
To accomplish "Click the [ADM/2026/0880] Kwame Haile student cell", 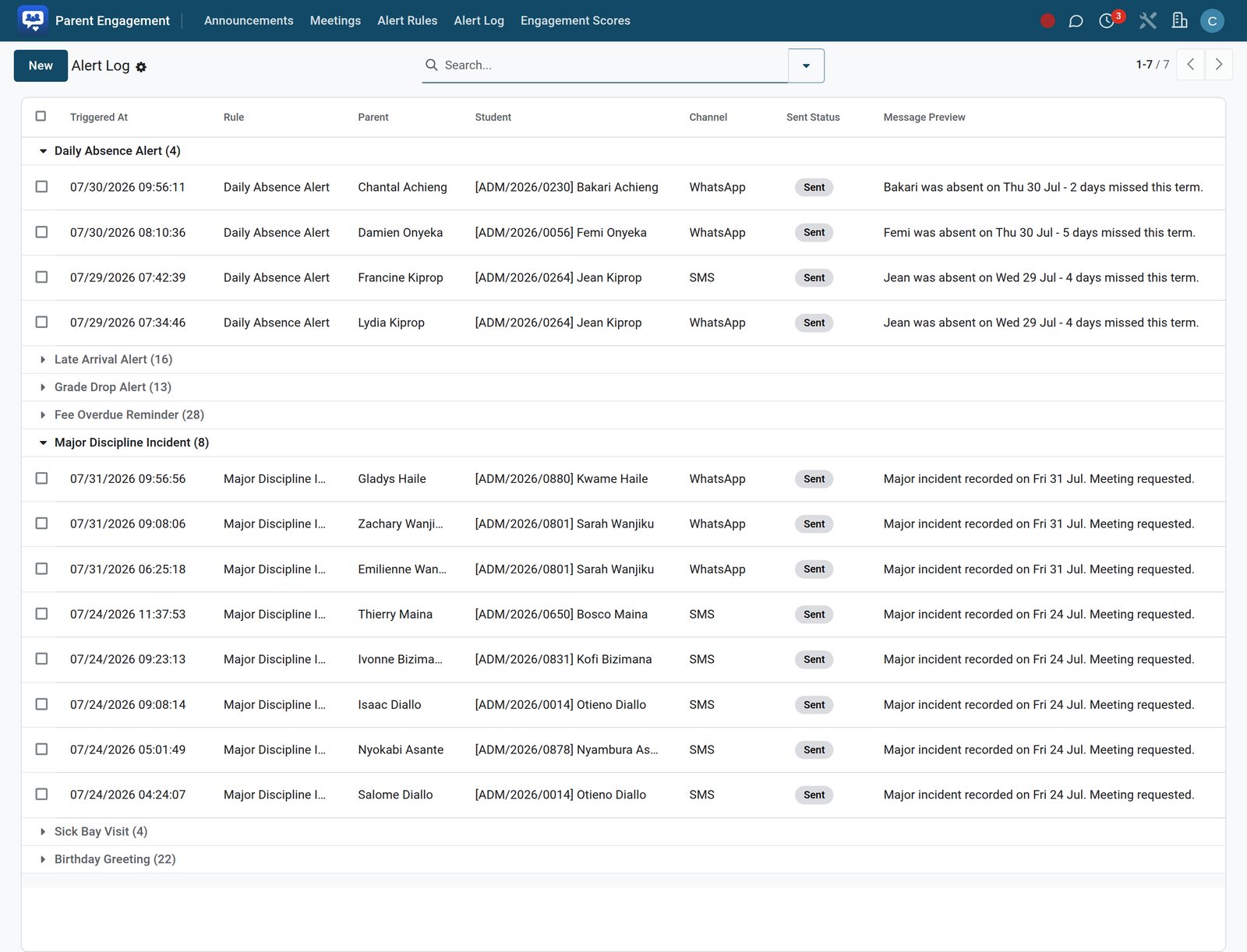I will tap(561, 478).
